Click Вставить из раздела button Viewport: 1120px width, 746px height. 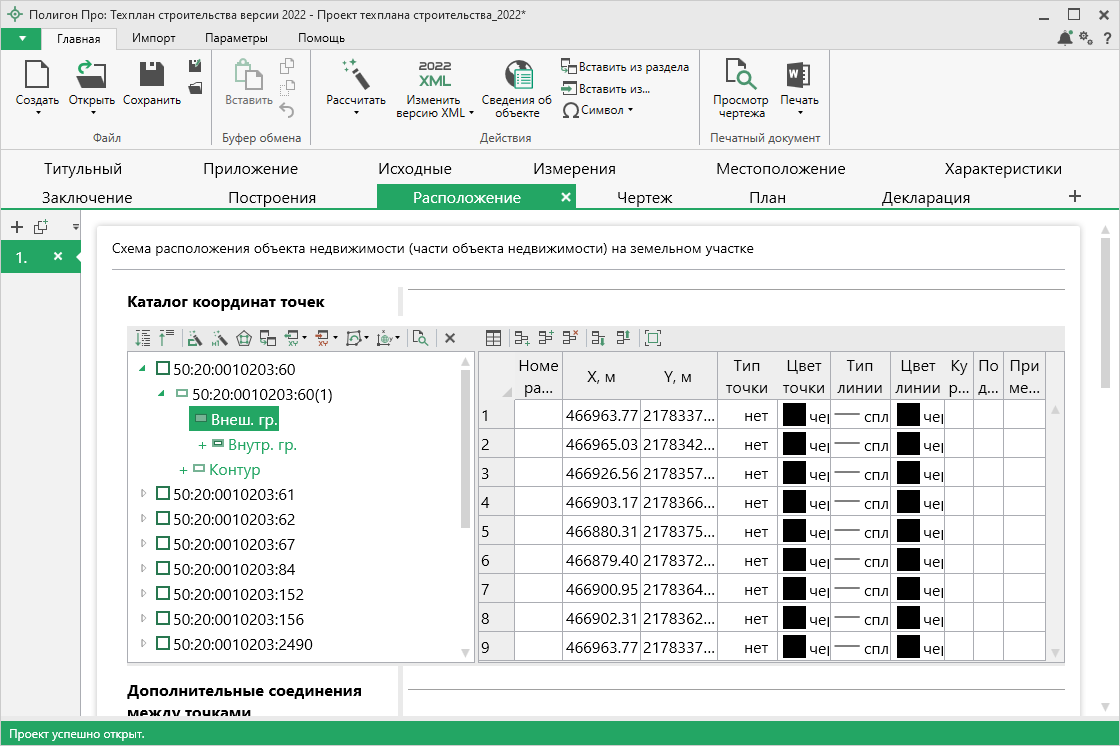625,67
